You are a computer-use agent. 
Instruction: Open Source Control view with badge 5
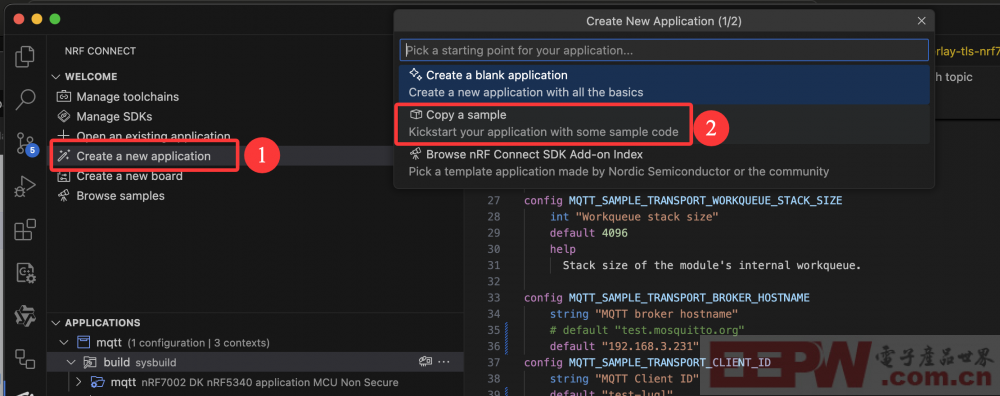pyautogui.click(x=26, y=143)
